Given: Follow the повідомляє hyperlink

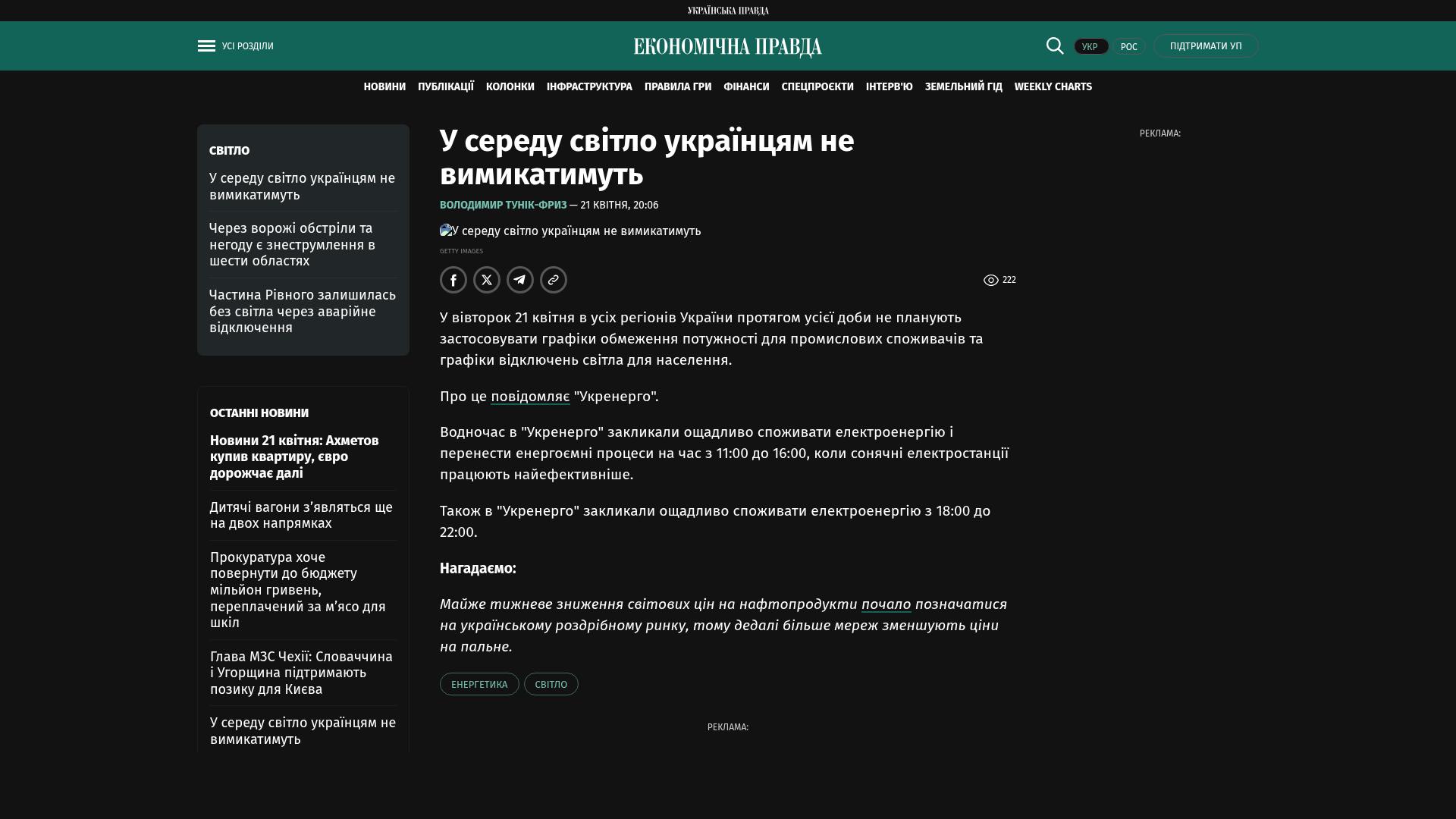Looking at the screenshot, I should pos(530,397).
